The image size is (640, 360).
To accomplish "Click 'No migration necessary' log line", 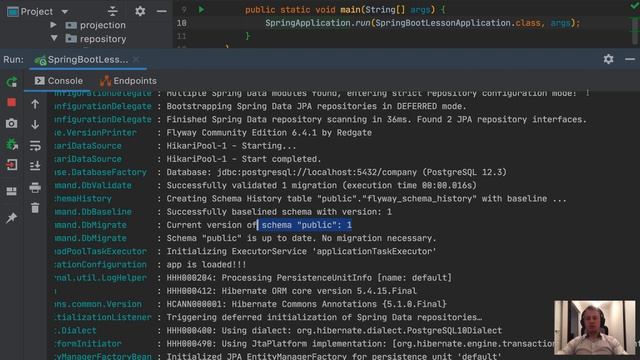I will pos(301,238).
